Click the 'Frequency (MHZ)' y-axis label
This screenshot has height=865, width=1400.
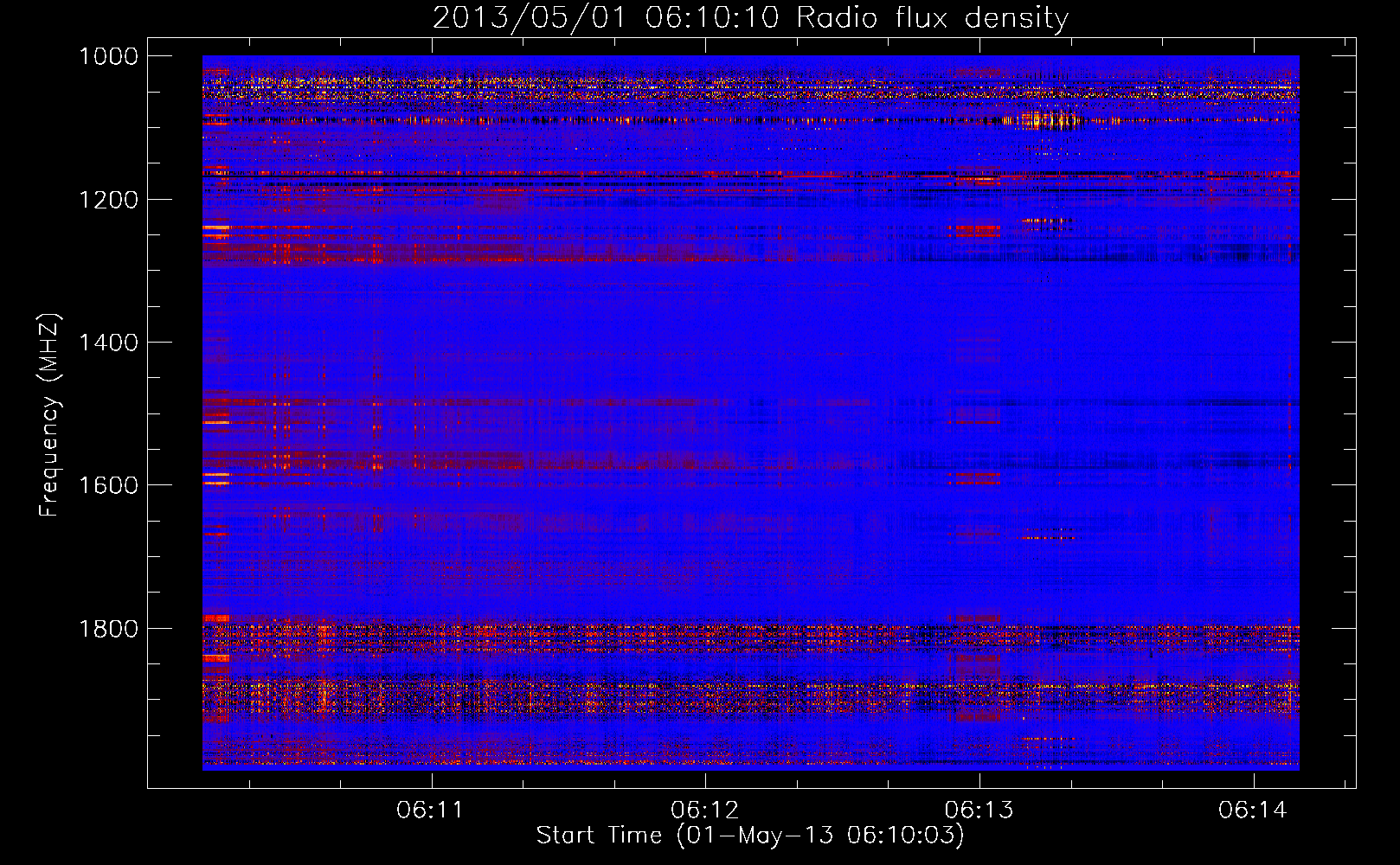click(49, 415)
